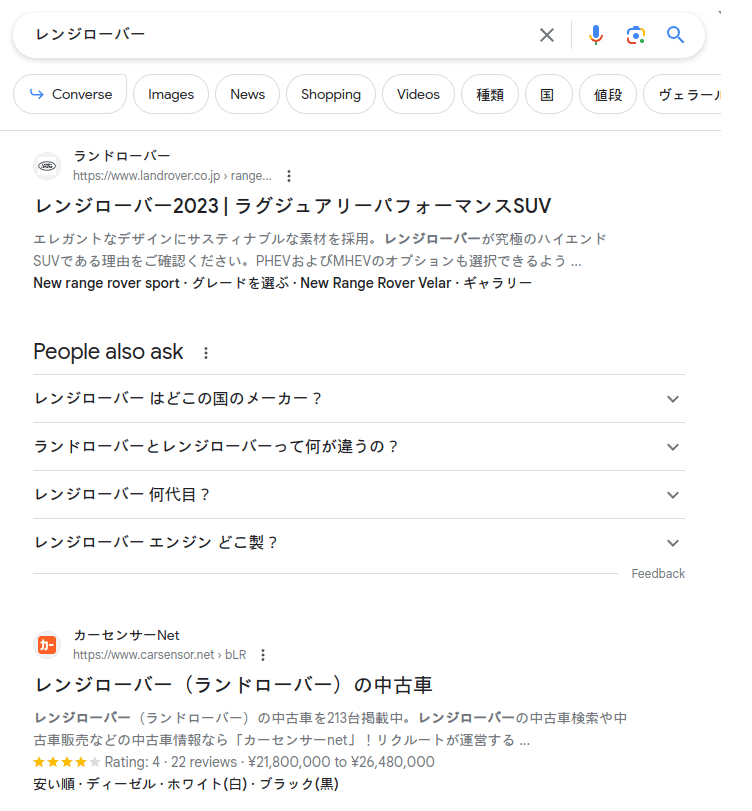This screenshot has width=752, height=811.
Task: Switch to the Images tab
Action: [171, 94]
